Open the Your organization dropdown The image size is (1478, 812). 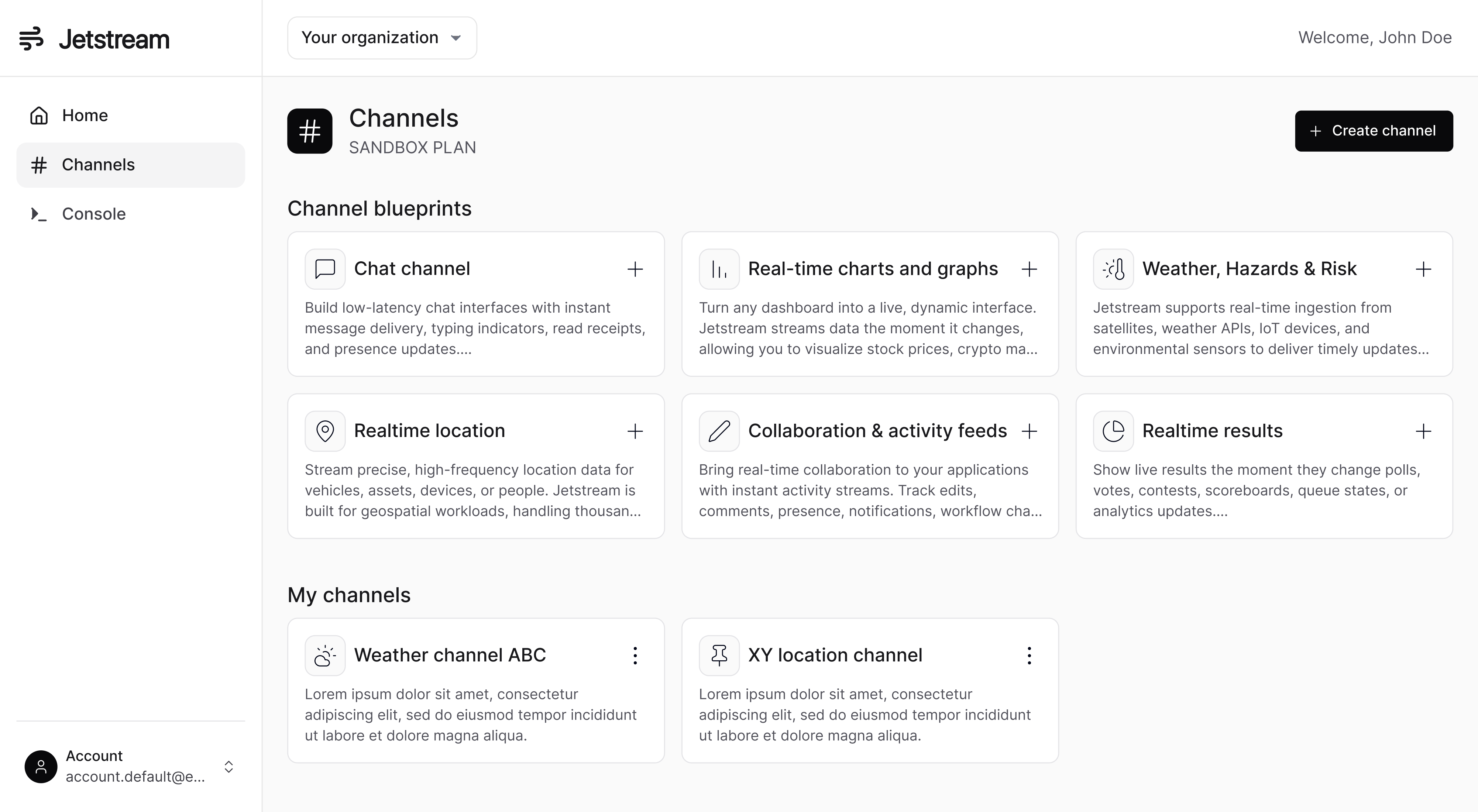point(382,38)
